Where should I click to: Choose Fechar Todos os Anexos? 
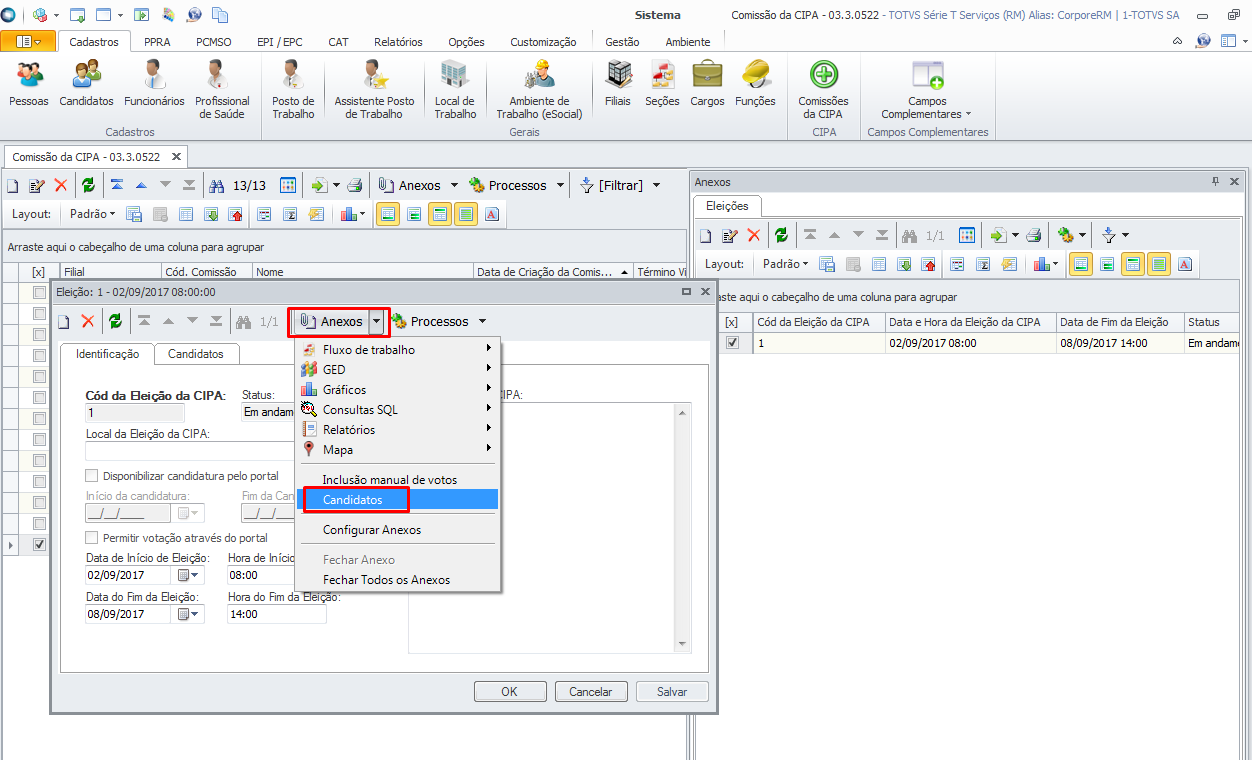coord(397,580)
